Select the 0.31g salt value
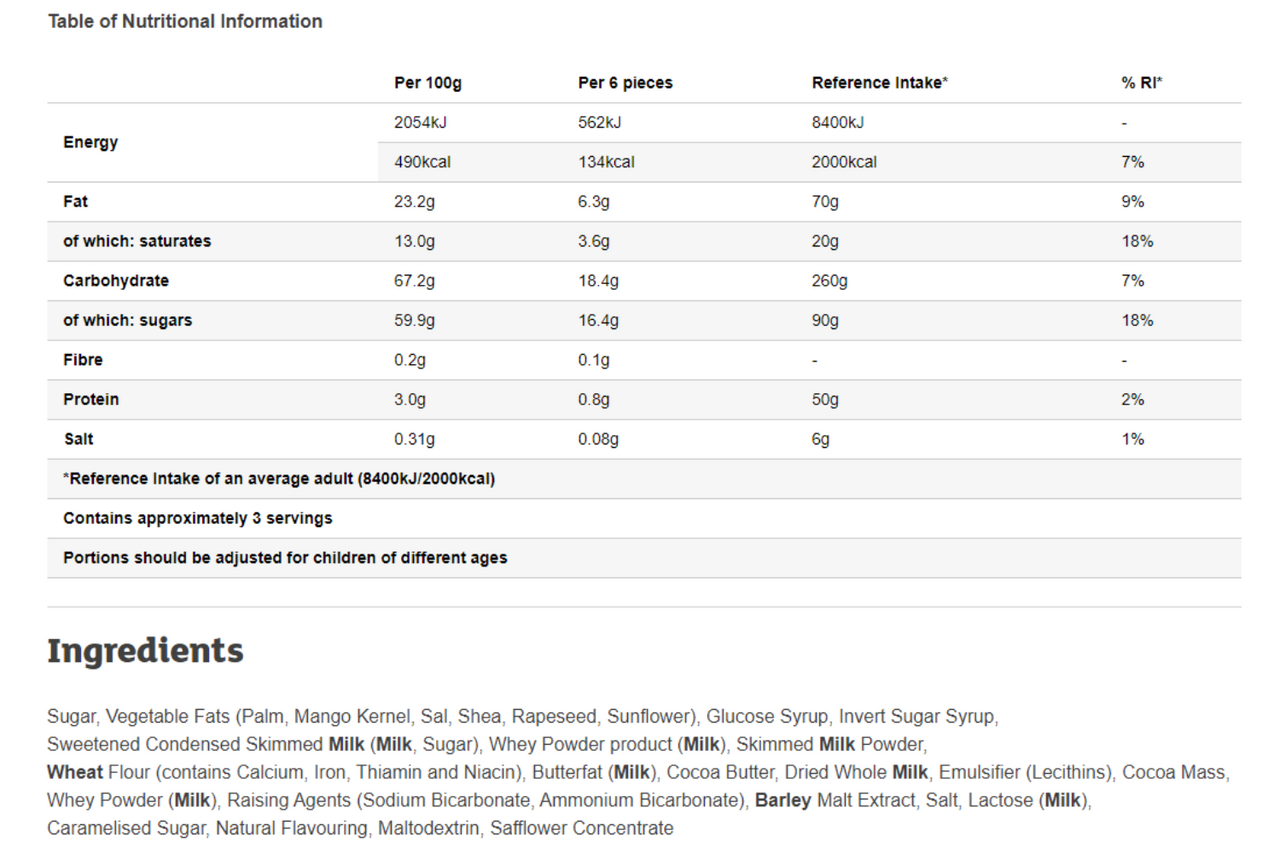1280x853 pixels. click(x=414, y=439)
